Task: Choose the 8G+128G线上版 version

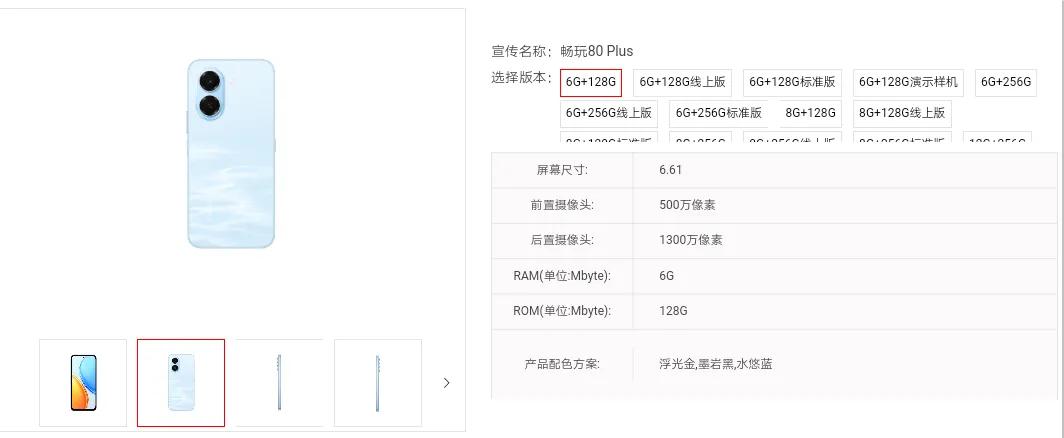Action: pyautogui.click(x=902, y=113)
